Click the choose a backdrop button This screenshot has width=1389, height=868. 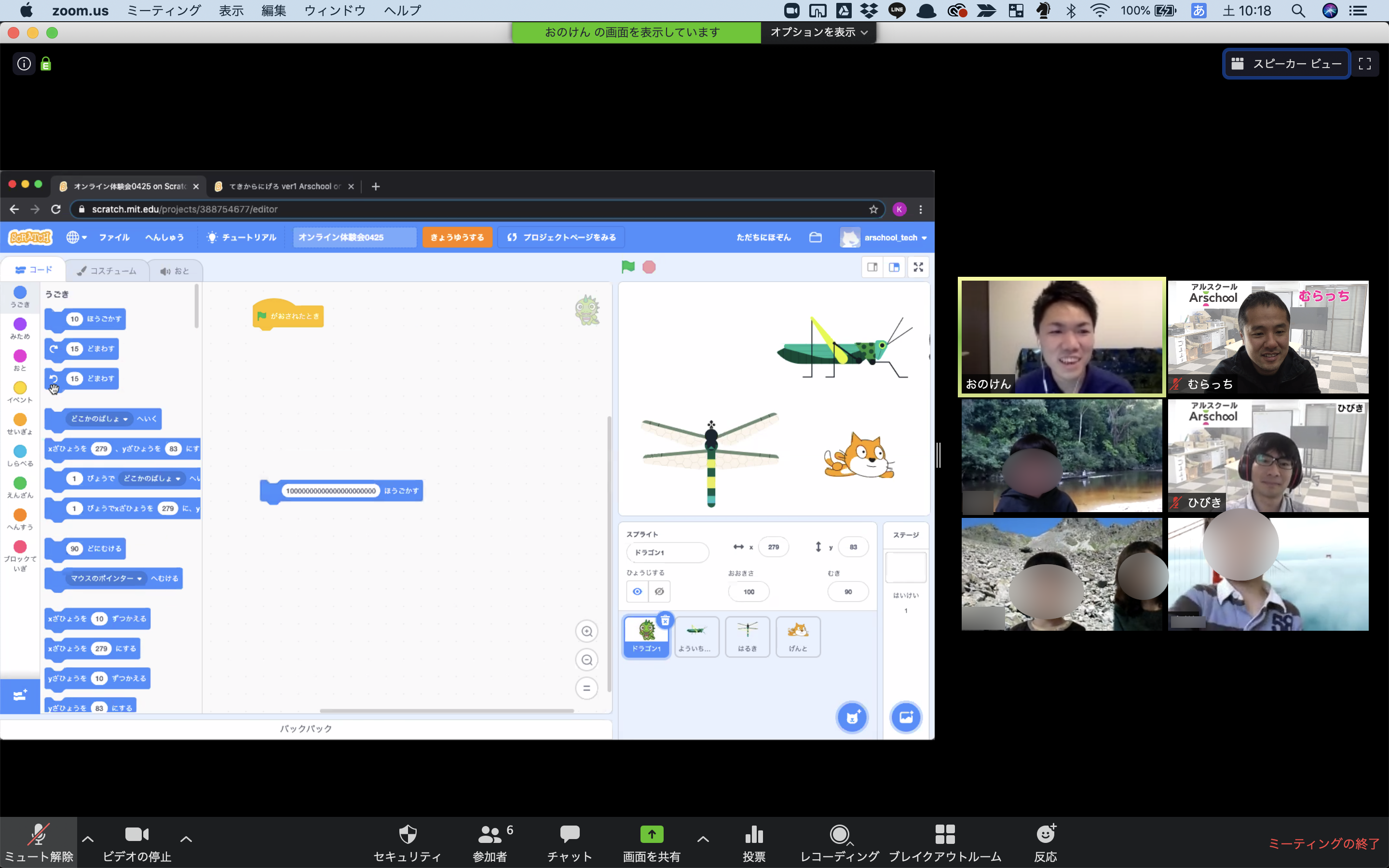pos(906,717)
